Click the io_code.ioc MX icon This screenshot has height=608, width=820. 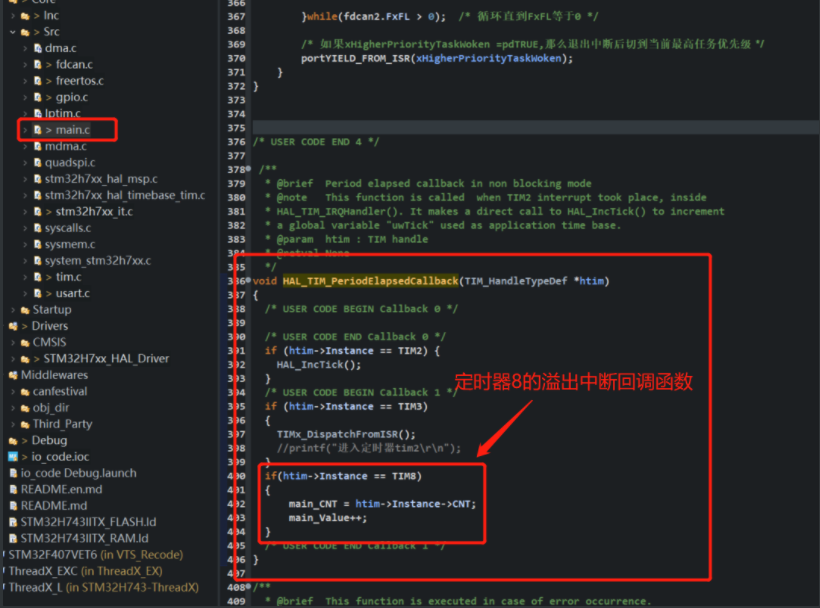pos(13,456)
